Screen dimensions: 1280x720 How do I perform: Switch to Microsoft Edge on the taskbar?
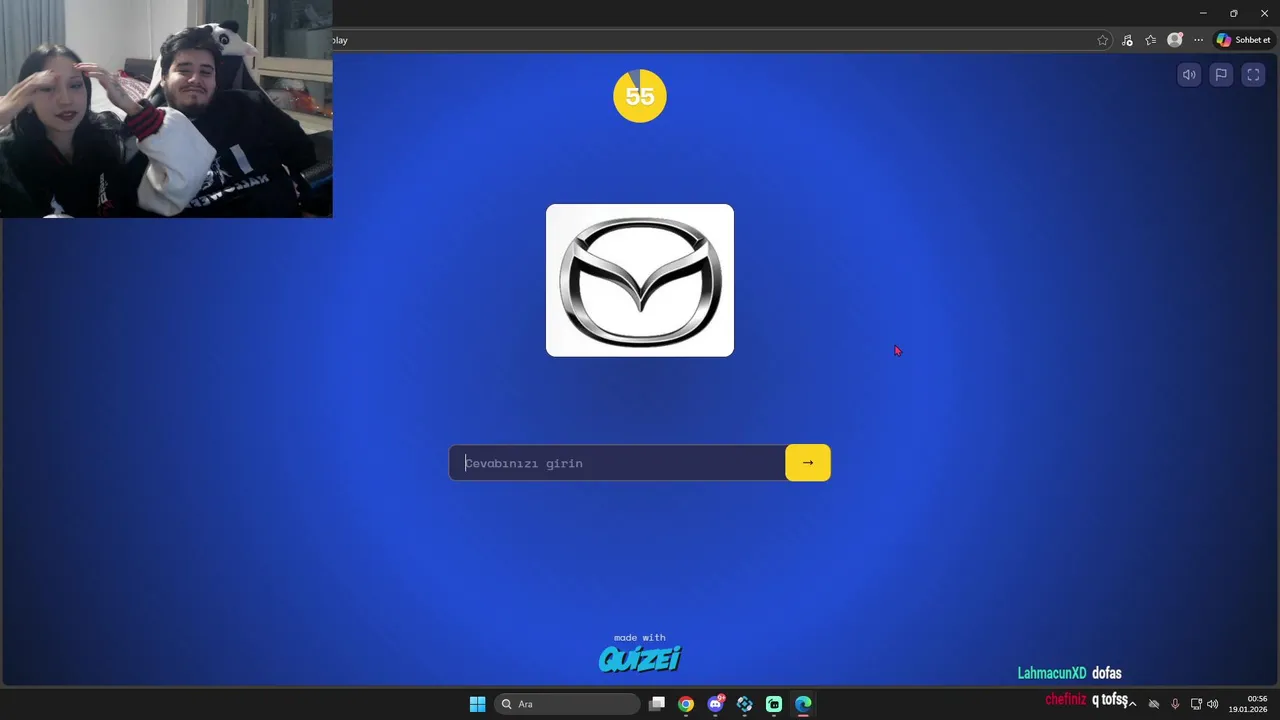(x=803, y=704)
